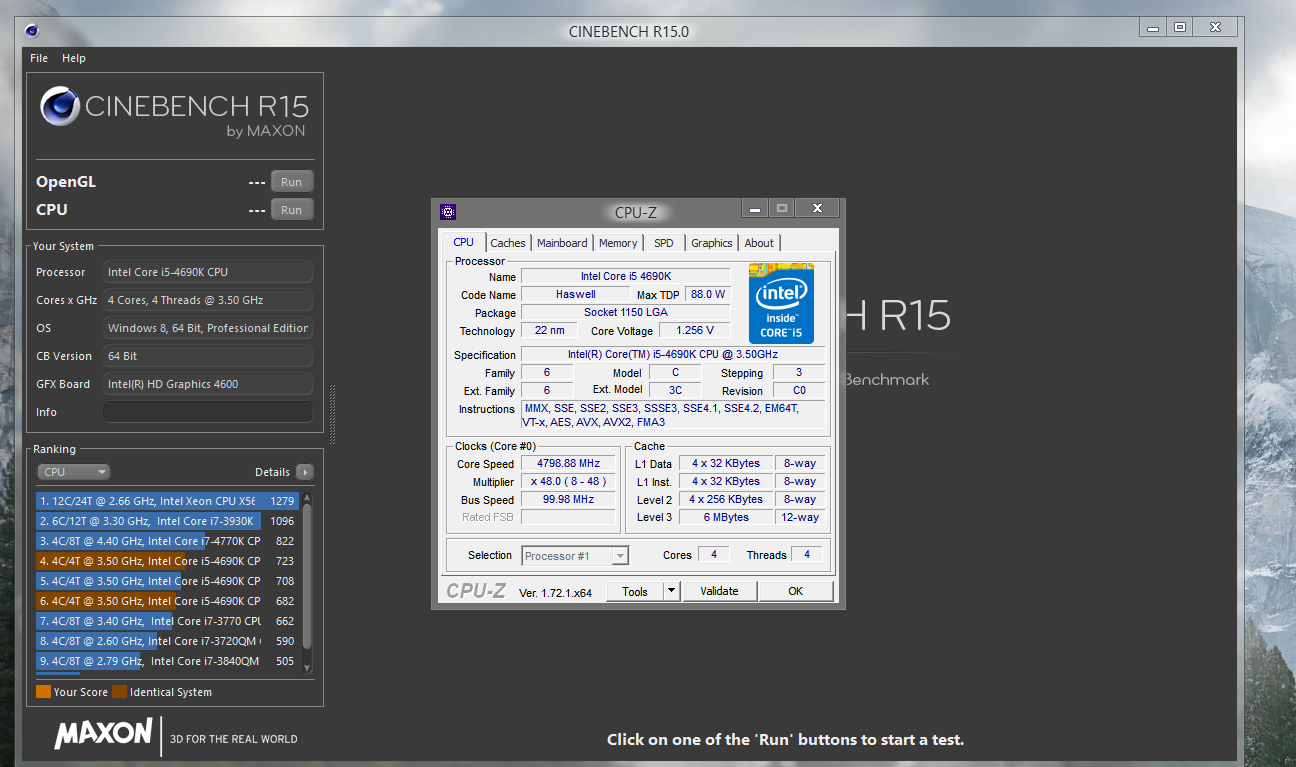Image resolution: width=1296 pixels, height=767 pixels.
Task: Click the Cores x GHz field value
Action: pos(208,300)
